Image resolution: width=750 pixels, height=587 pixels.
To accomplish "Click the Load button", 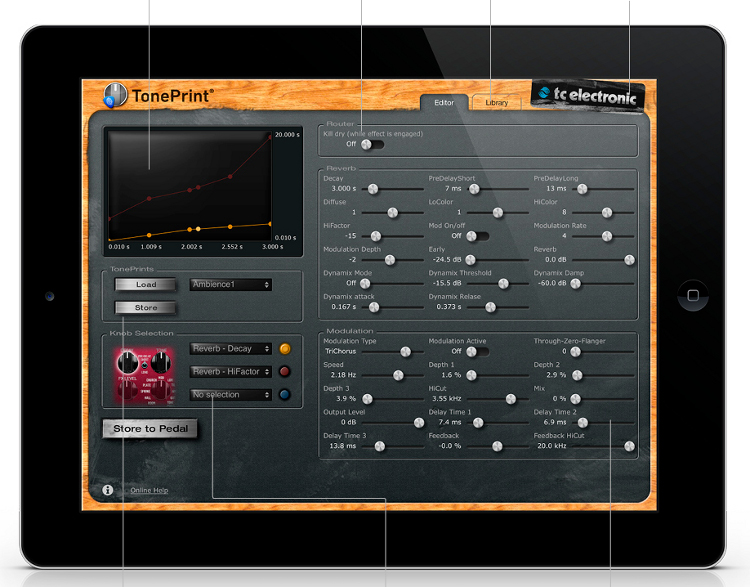I will point(145,285).
